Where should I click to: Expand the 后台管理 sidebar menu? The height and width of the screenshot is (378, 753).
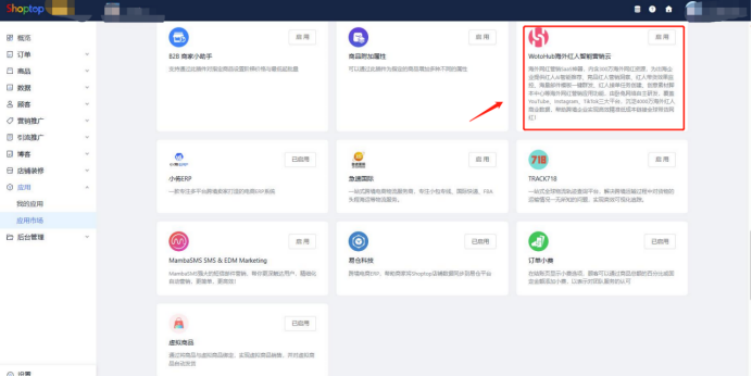coord(48,237)
